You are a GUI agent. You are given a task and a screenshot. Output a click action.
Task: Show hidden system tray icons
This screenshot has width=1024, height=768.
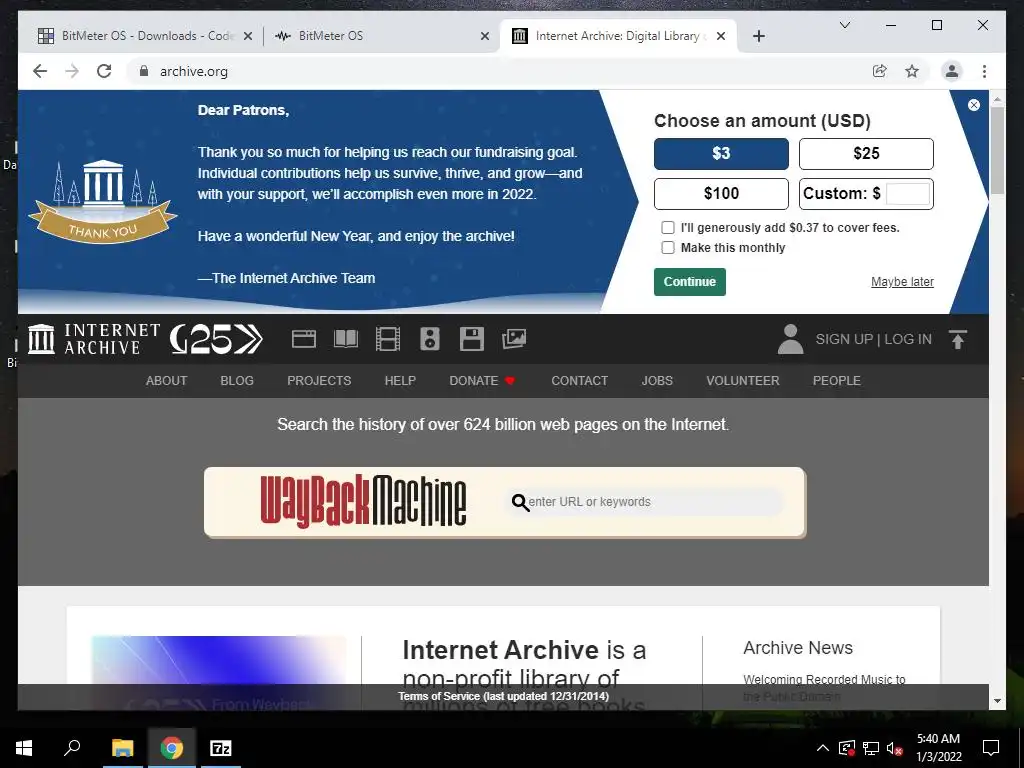click(823, 748)
